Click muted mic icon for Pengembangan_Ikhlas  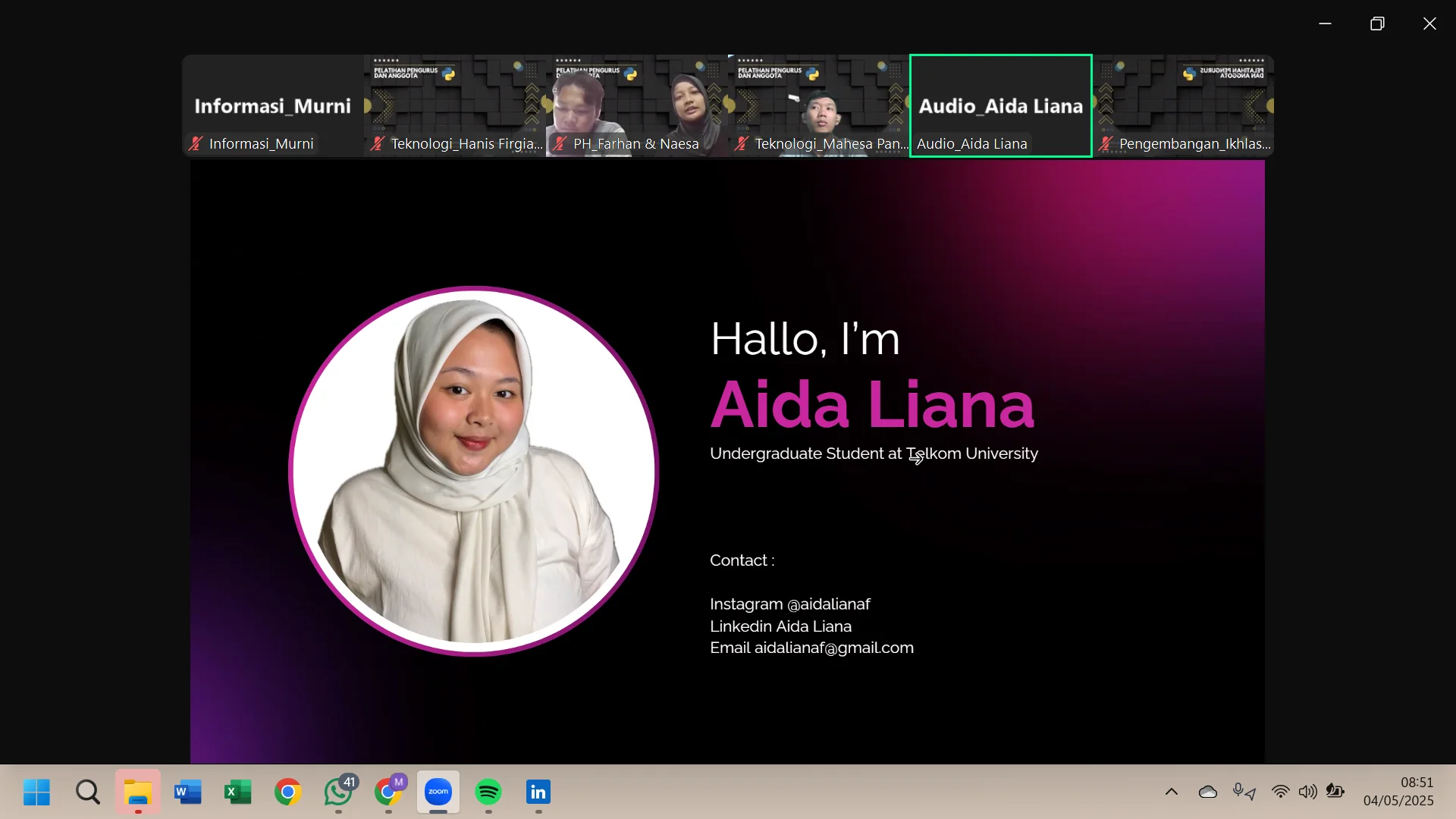click(x=1106, y=143)
